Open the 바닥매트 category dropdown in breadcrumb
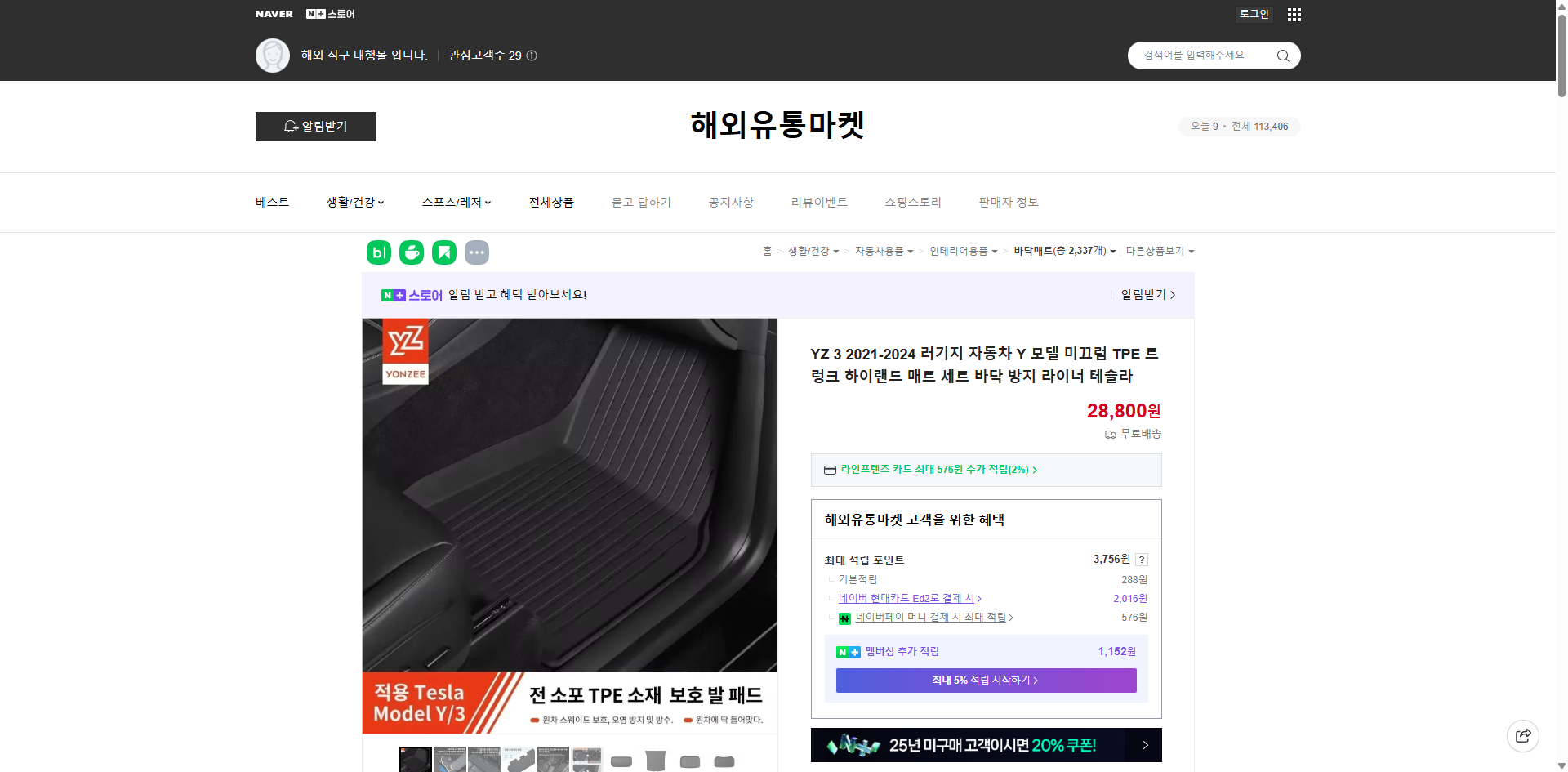 tap(1063, 251)
